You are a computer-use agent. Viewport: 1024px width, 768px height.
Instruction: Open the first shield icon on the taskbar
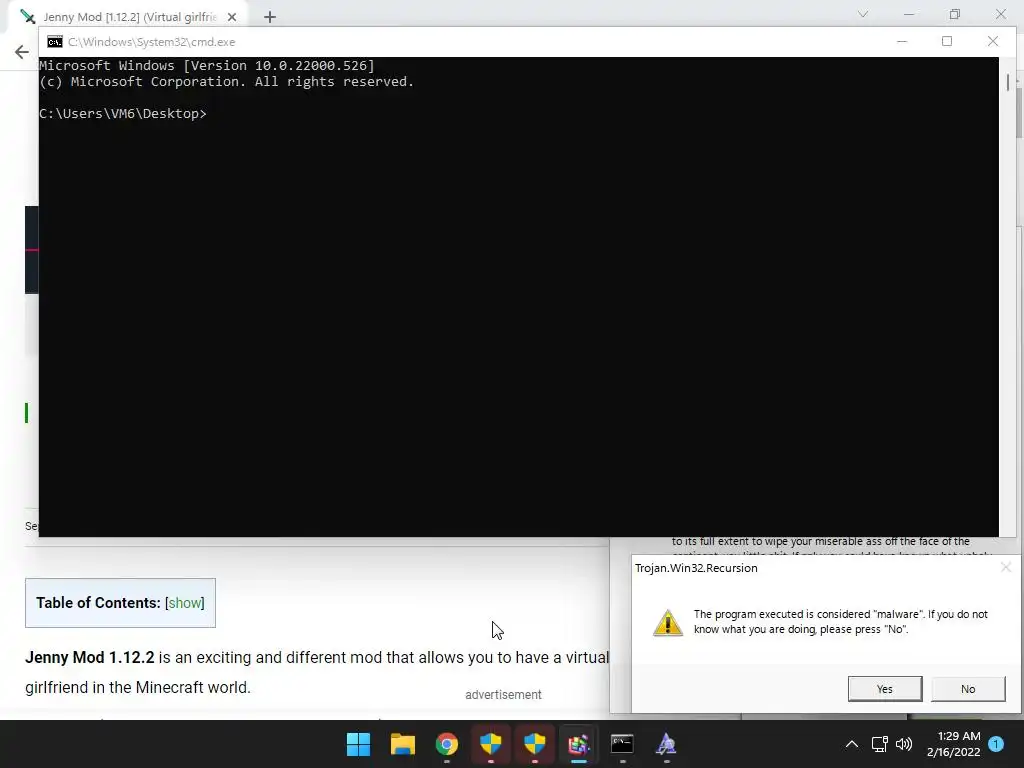[x=490, y=744]
